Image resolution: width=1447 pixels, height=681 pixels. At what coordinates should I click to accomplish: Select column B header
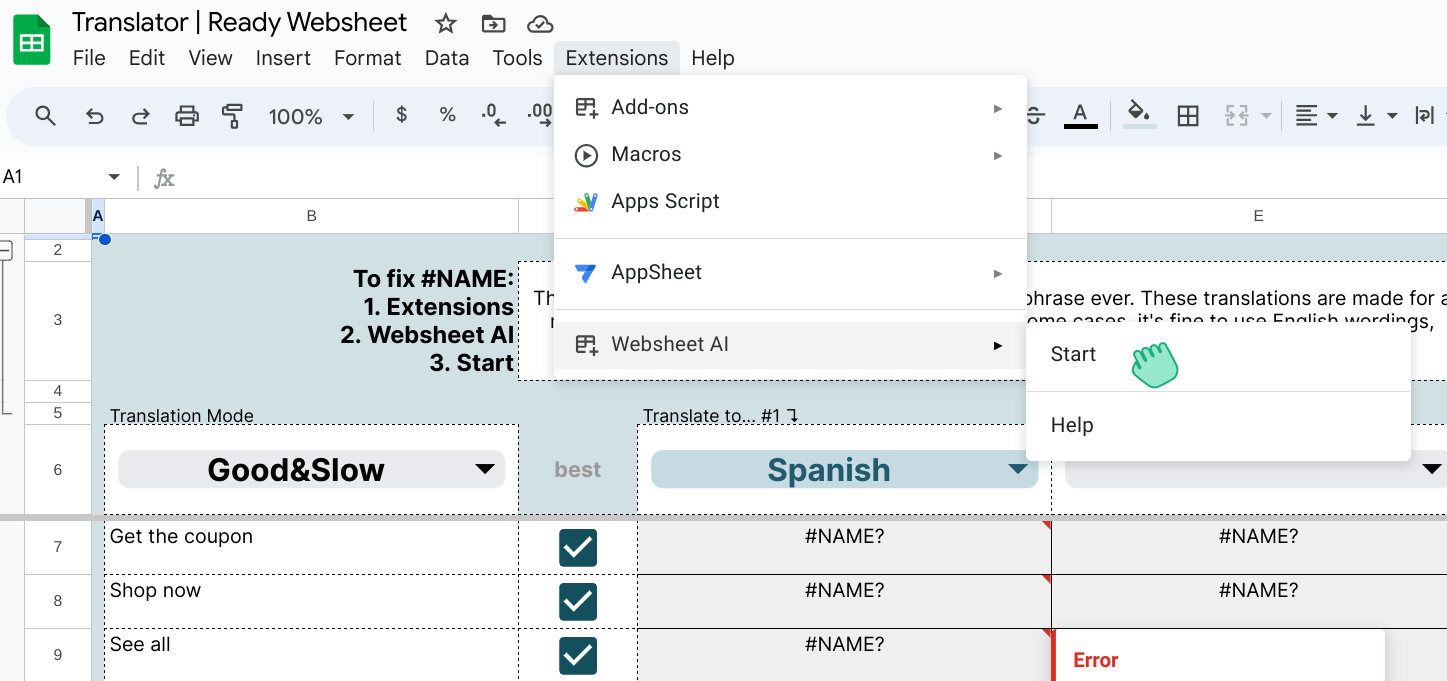point(311,216)
